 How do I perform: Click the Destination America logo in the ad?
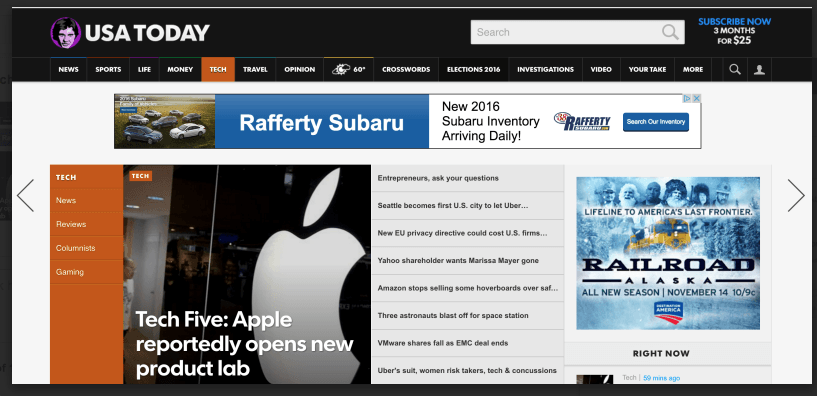(x=668, y=312)
